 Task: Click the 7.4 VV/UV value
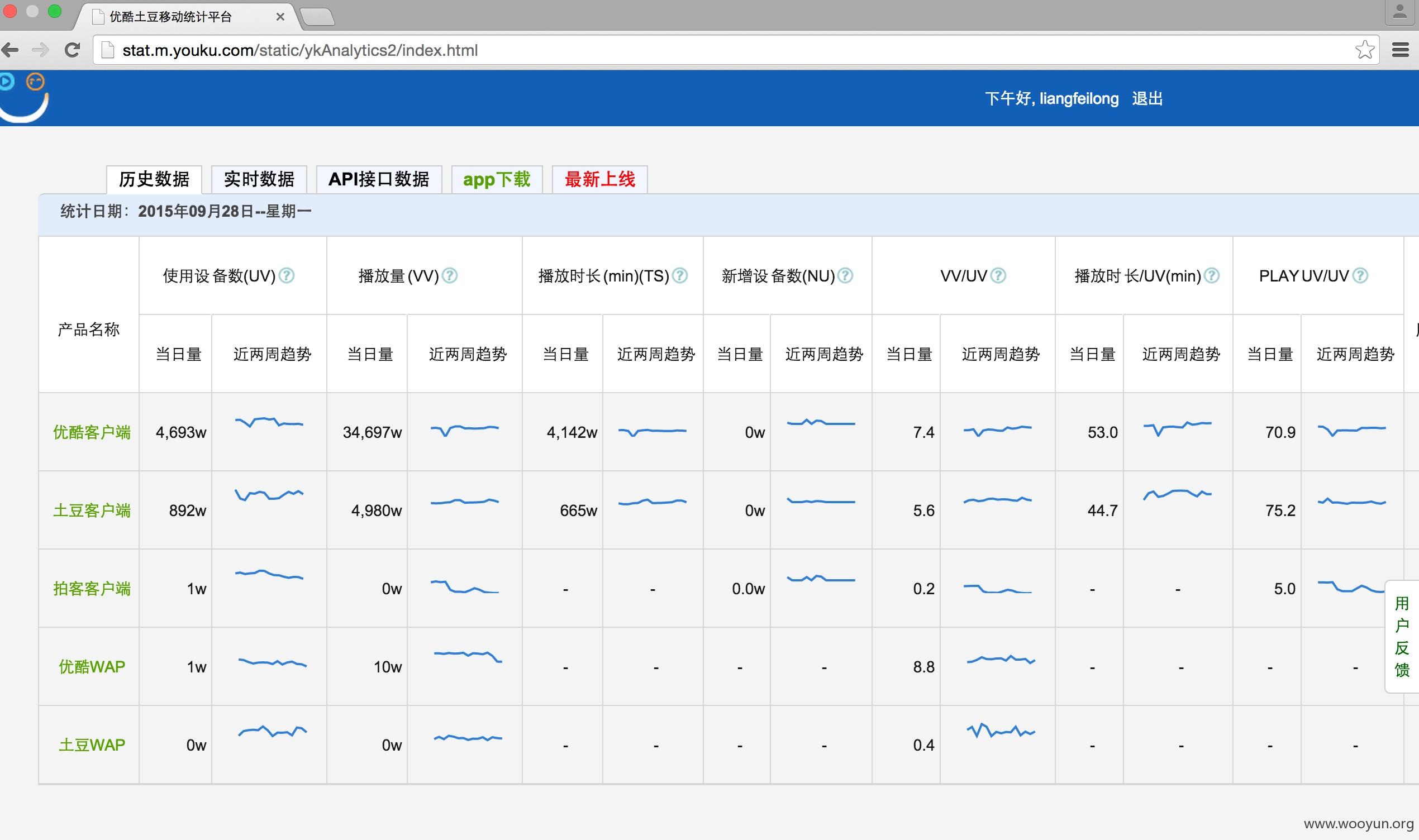click(923, 432)
